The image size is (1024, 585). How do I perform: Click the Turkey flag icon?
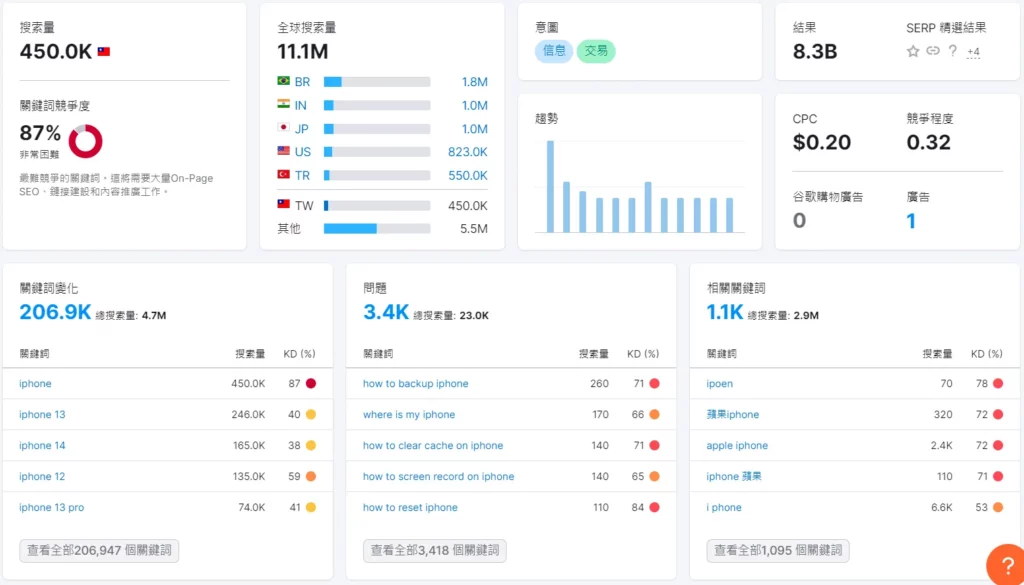[284, 174]
